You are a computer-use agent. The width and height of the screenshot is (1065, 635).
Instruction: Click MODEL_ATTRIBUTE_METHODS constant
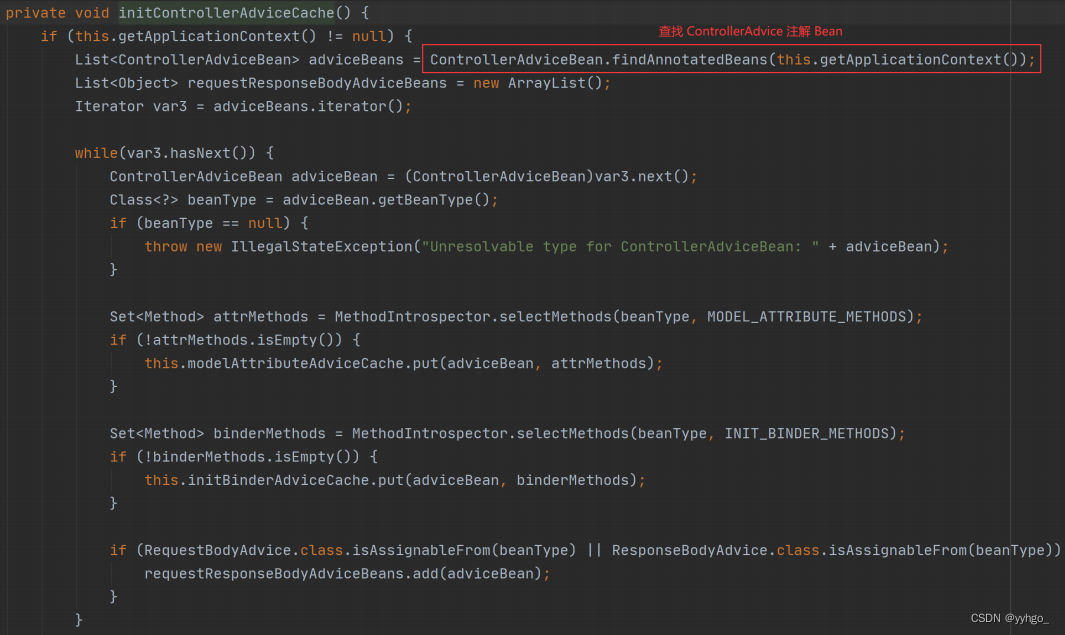[807, 316]
